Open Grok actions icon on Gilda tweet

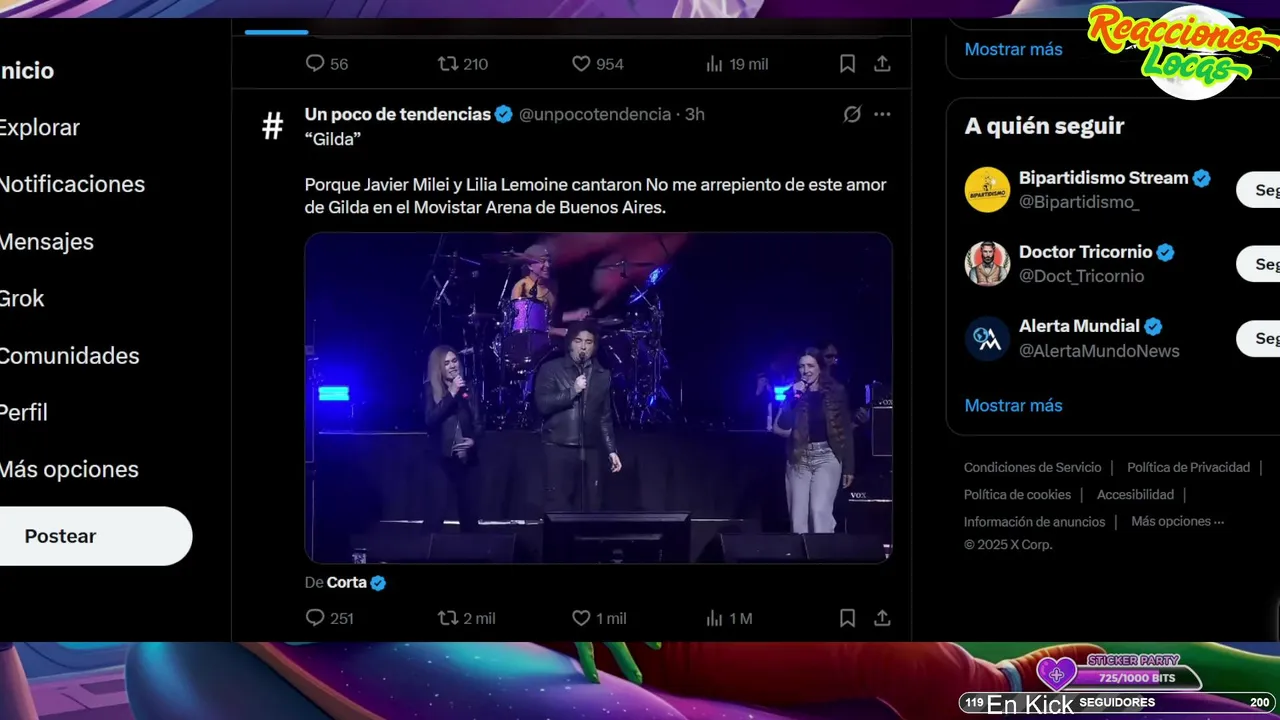(852, 114)
